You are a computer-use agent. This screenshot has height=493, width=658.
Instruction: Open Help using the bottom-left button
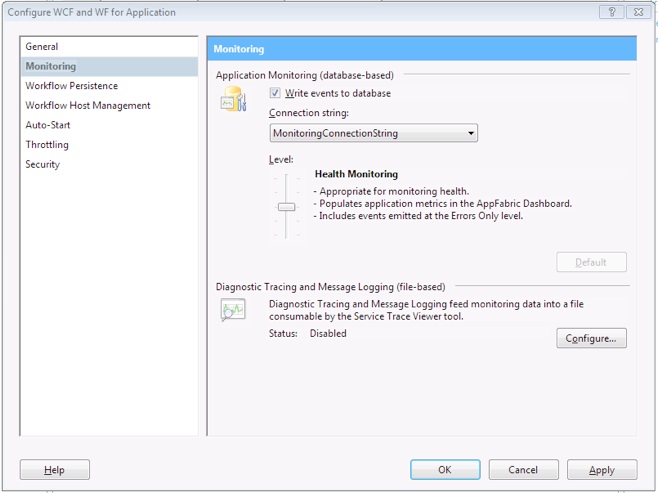point(55,469)
